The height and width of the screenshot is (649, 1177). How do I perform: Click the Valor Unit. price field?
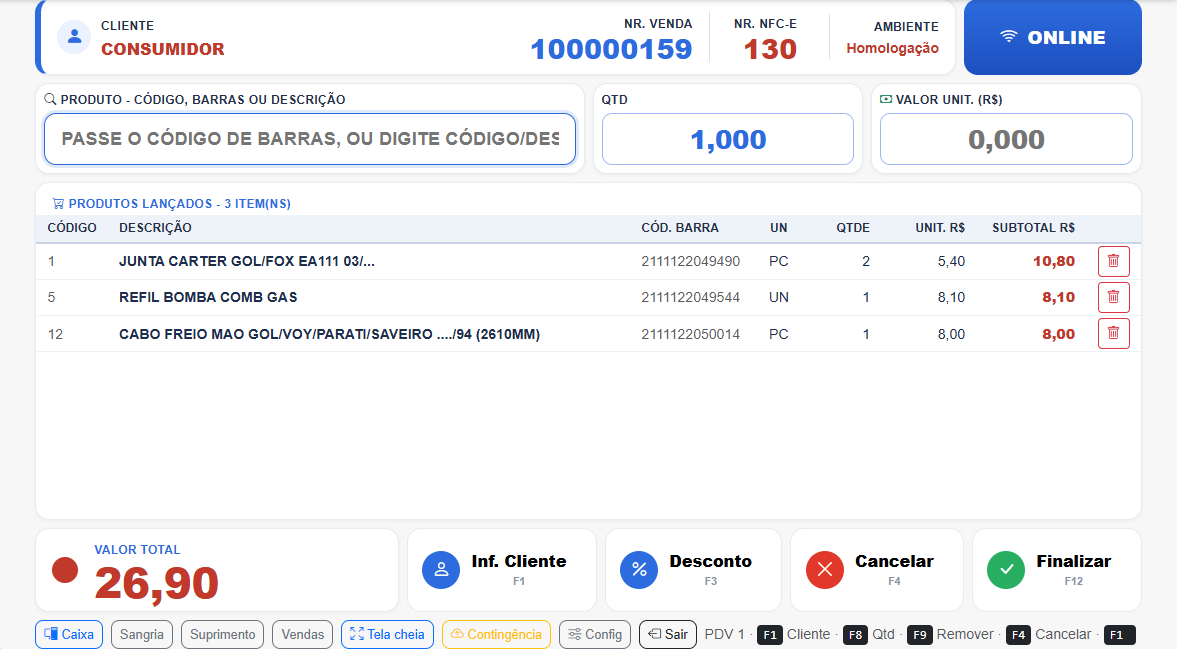coord(1006,139)
